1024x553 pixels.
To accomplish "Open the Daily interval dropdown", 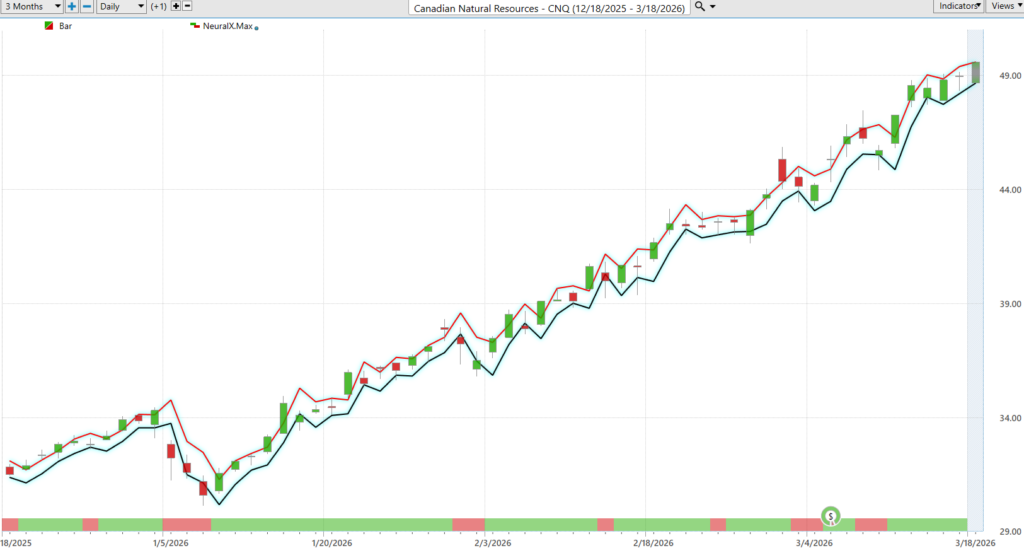I will [x=121, y=7].
